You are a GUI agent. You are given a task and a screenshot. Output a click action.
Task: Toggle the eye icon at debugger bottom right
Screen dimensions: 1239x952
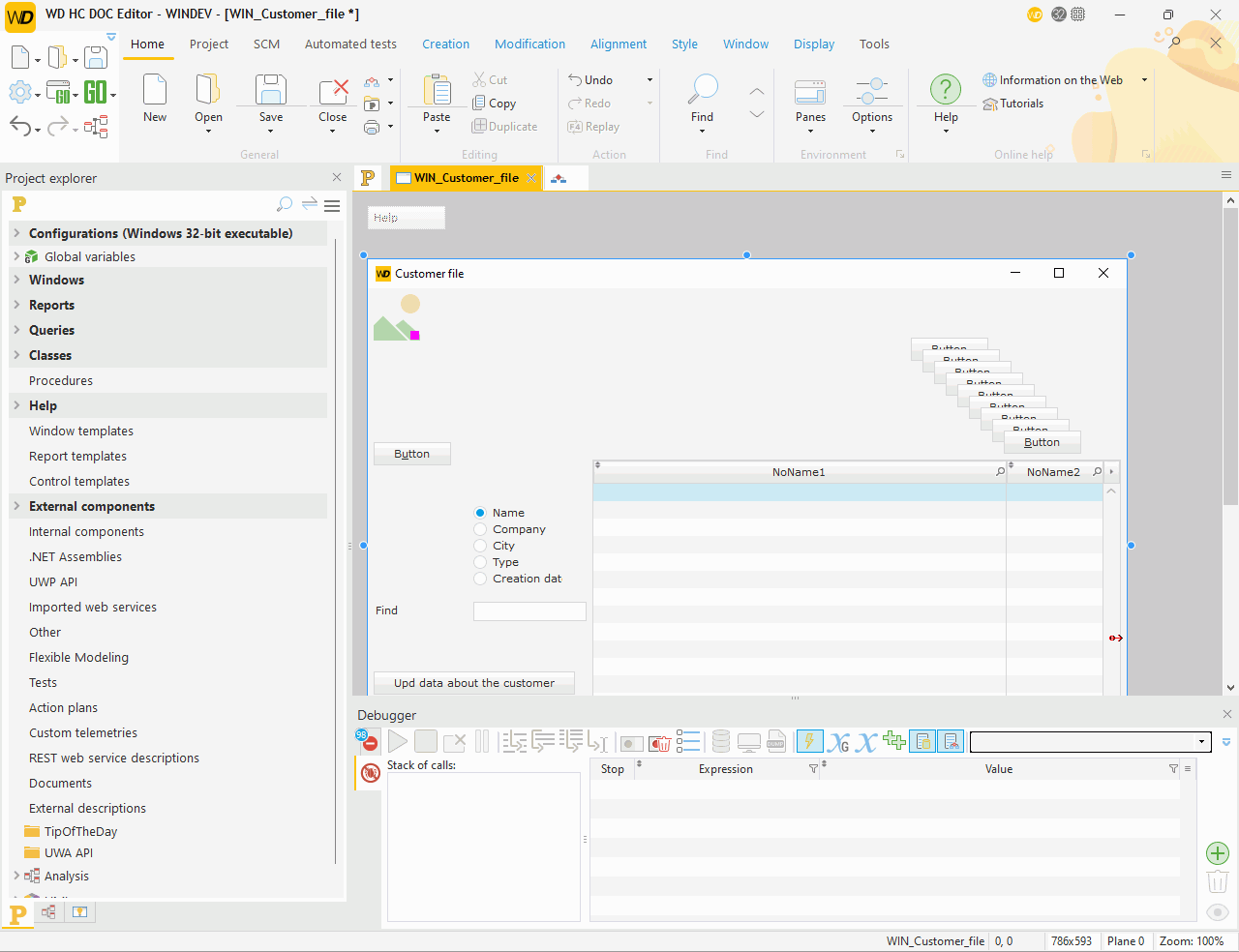click(x=1218, y=912)
